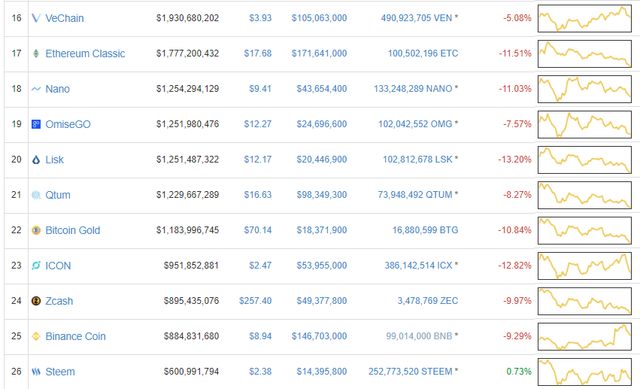Viewport: 640px width, 389px height.
Task: Click Steem price $2.38
Action: pos(260,371)
